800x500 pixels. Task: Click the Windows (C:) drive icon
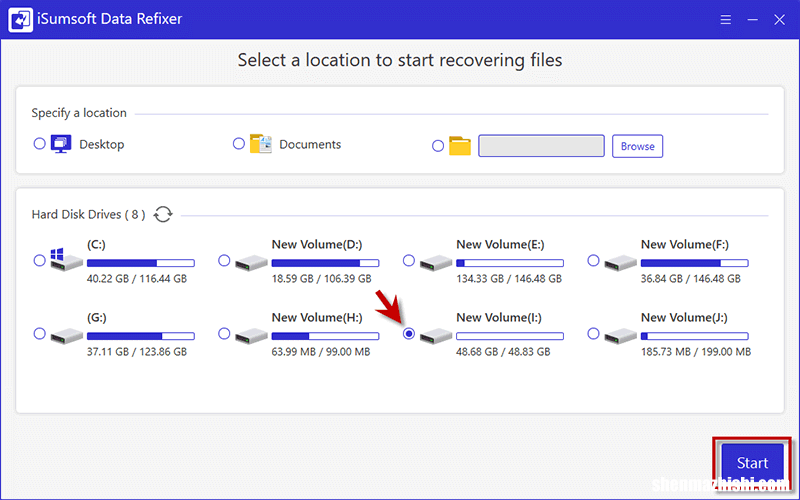[x=66, y=260]
